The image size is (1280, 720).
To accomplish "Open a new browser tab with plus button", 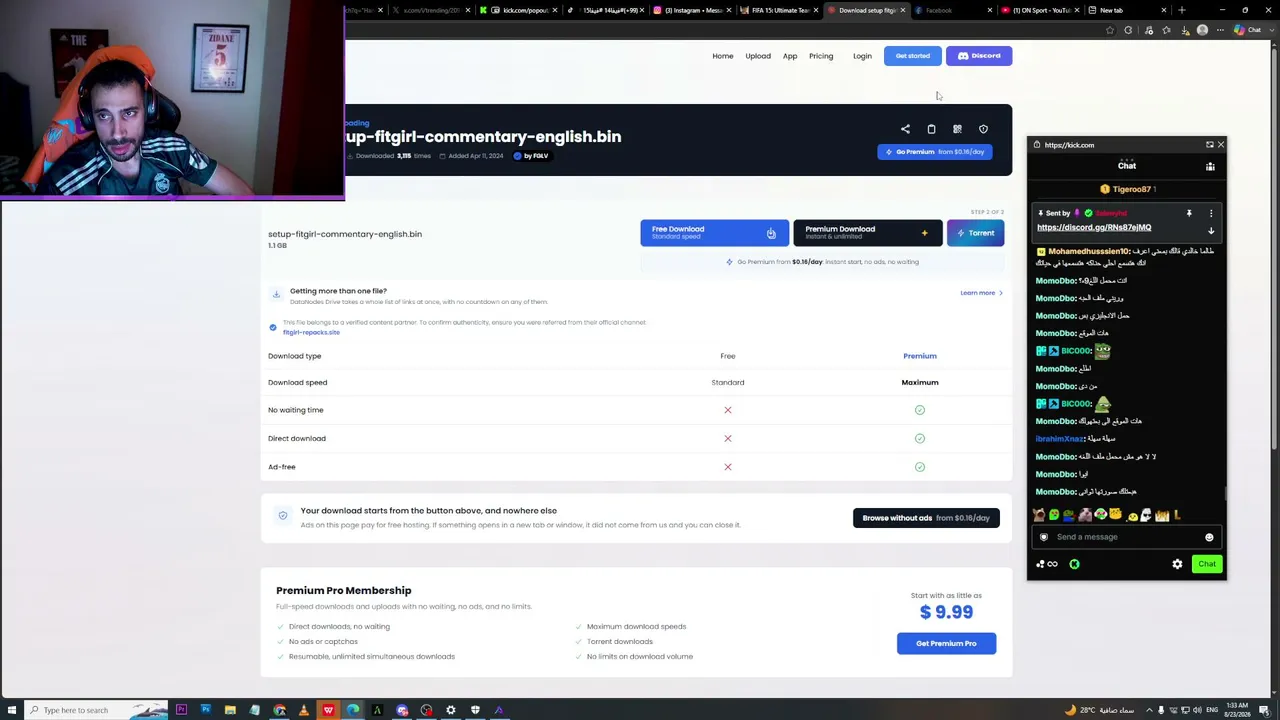I will pos(1182,10).
